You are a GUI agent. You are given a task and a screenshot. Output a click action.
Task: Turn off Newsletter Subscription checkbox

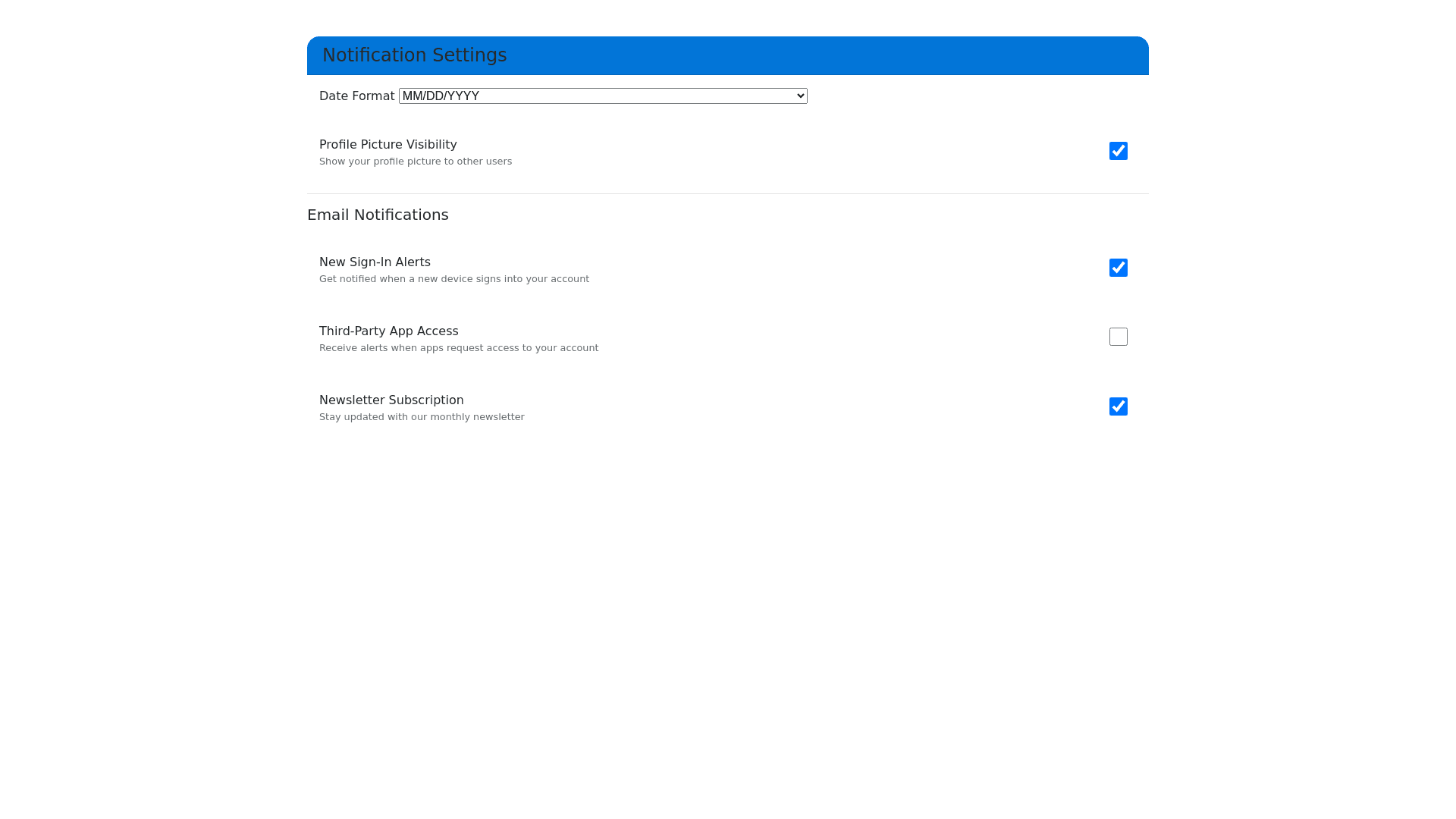click(1119, 406)
